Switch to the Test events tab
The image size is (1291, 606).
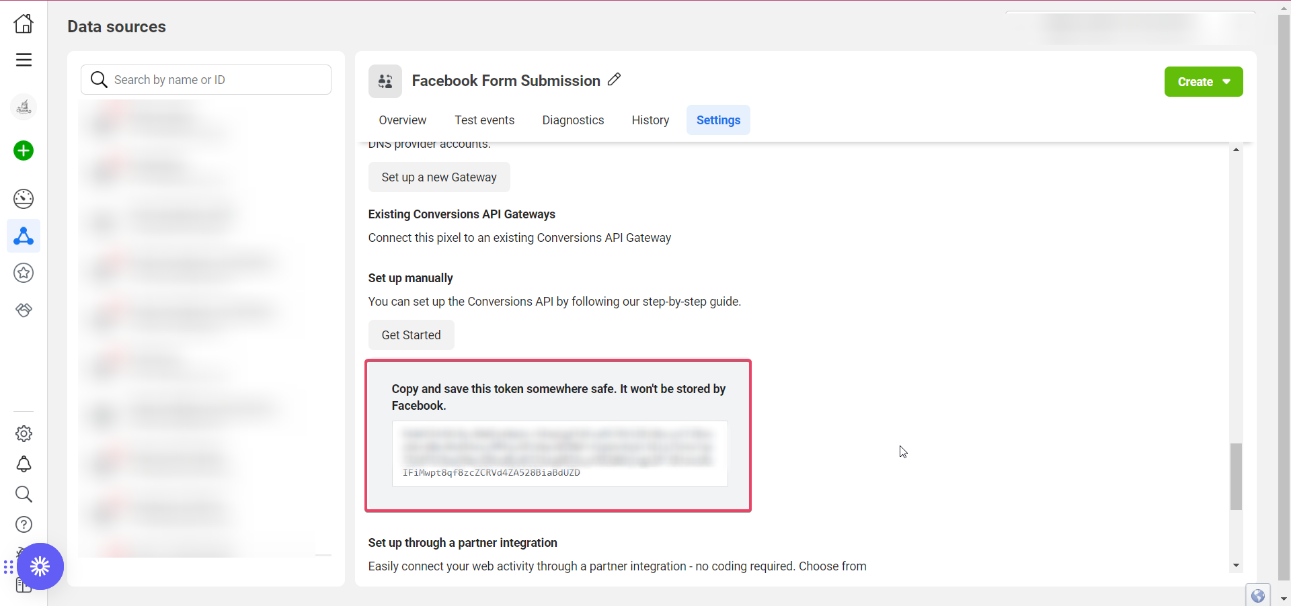[x=485, y=120]
